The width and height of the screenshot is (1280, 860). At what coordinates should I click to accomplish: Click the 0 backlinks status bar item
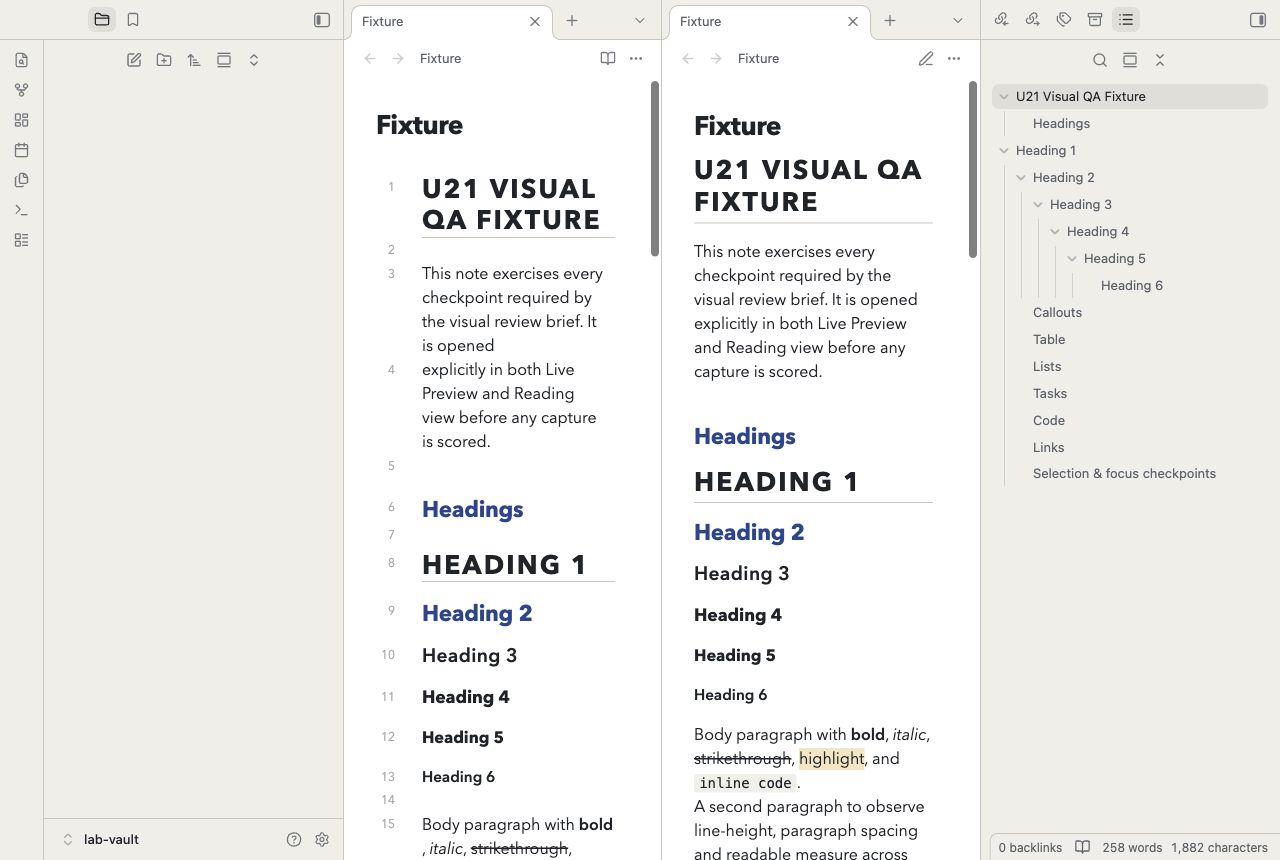[x=1030, y=848]
